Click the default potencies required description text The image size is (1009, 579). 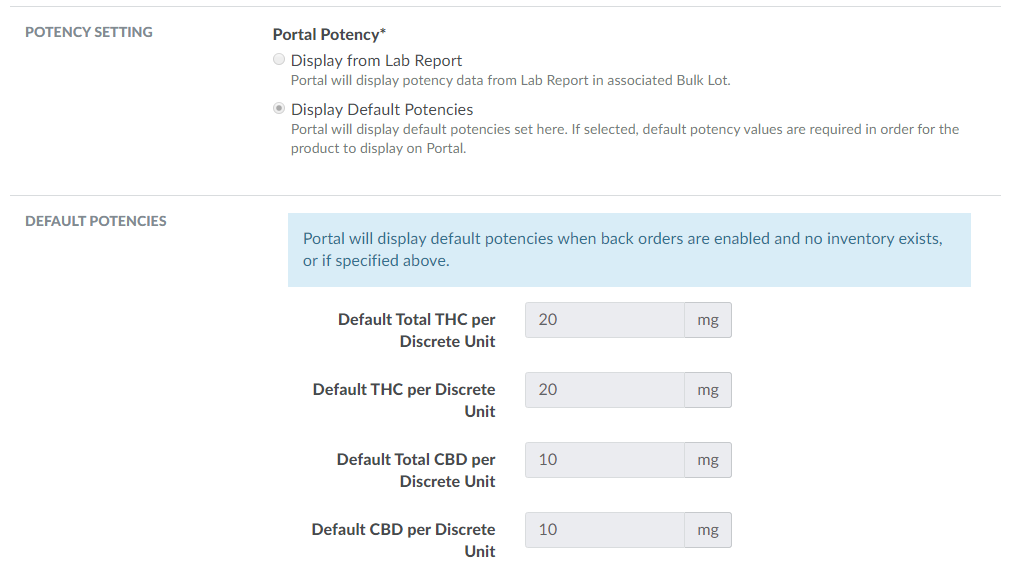coord(624,139)
